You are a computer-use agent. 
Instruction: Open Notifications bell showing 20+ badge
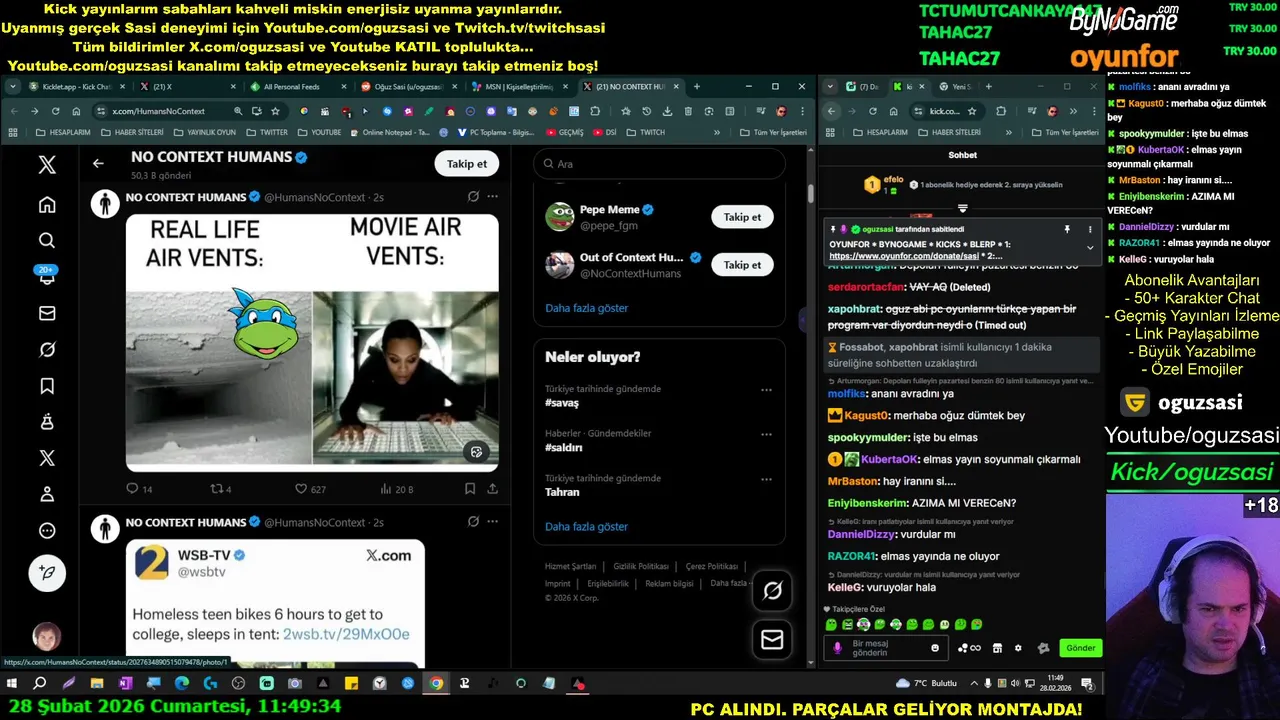47,277
